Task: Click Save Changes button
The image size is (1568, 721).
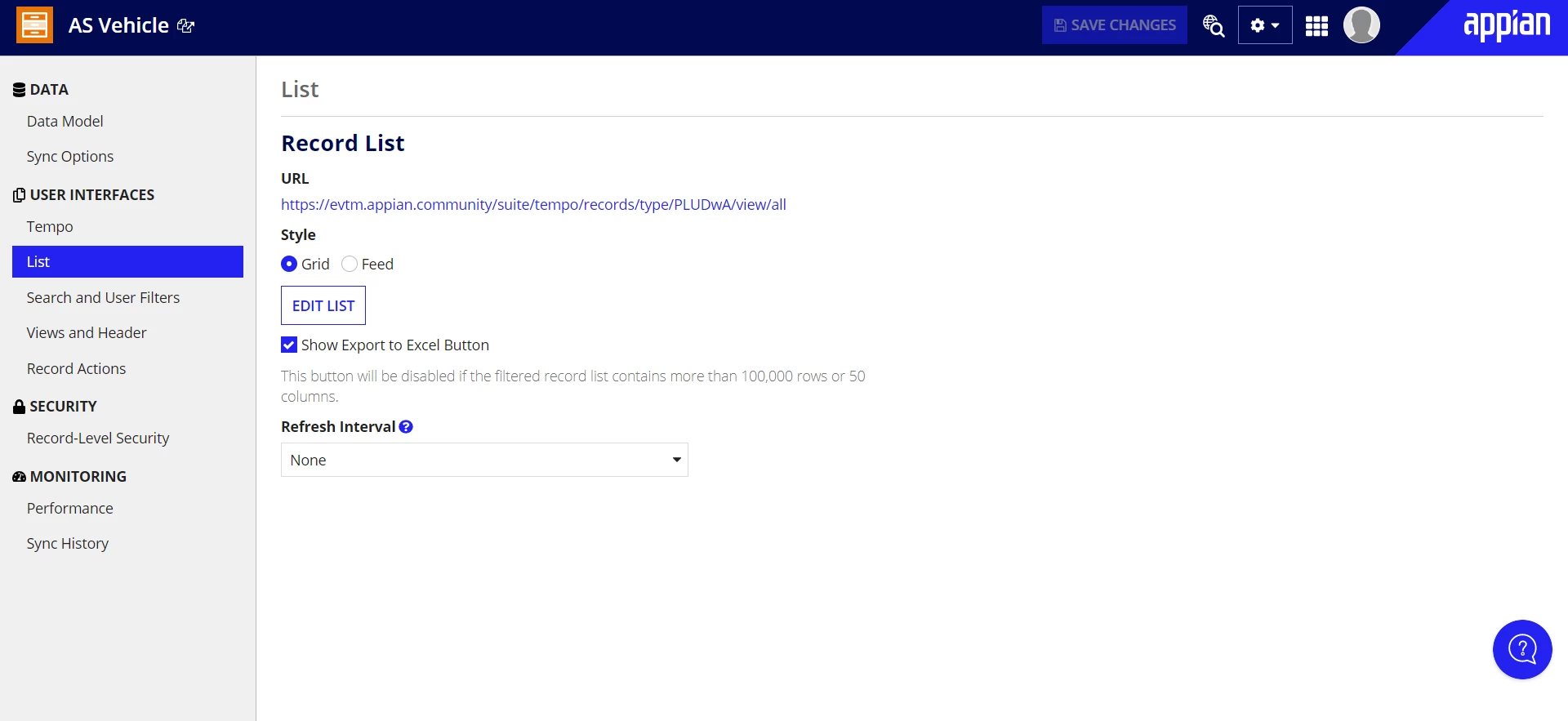Action: pos(1115,25)
